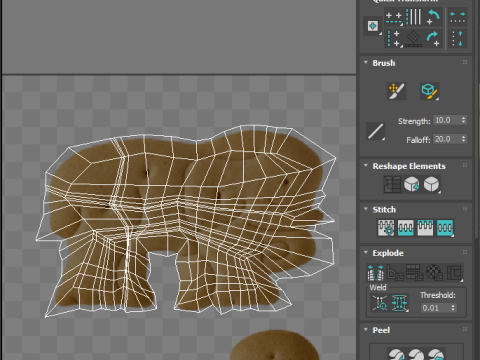Click the Flatten Custom icon
480x360 pixels.
coord(455,272)
